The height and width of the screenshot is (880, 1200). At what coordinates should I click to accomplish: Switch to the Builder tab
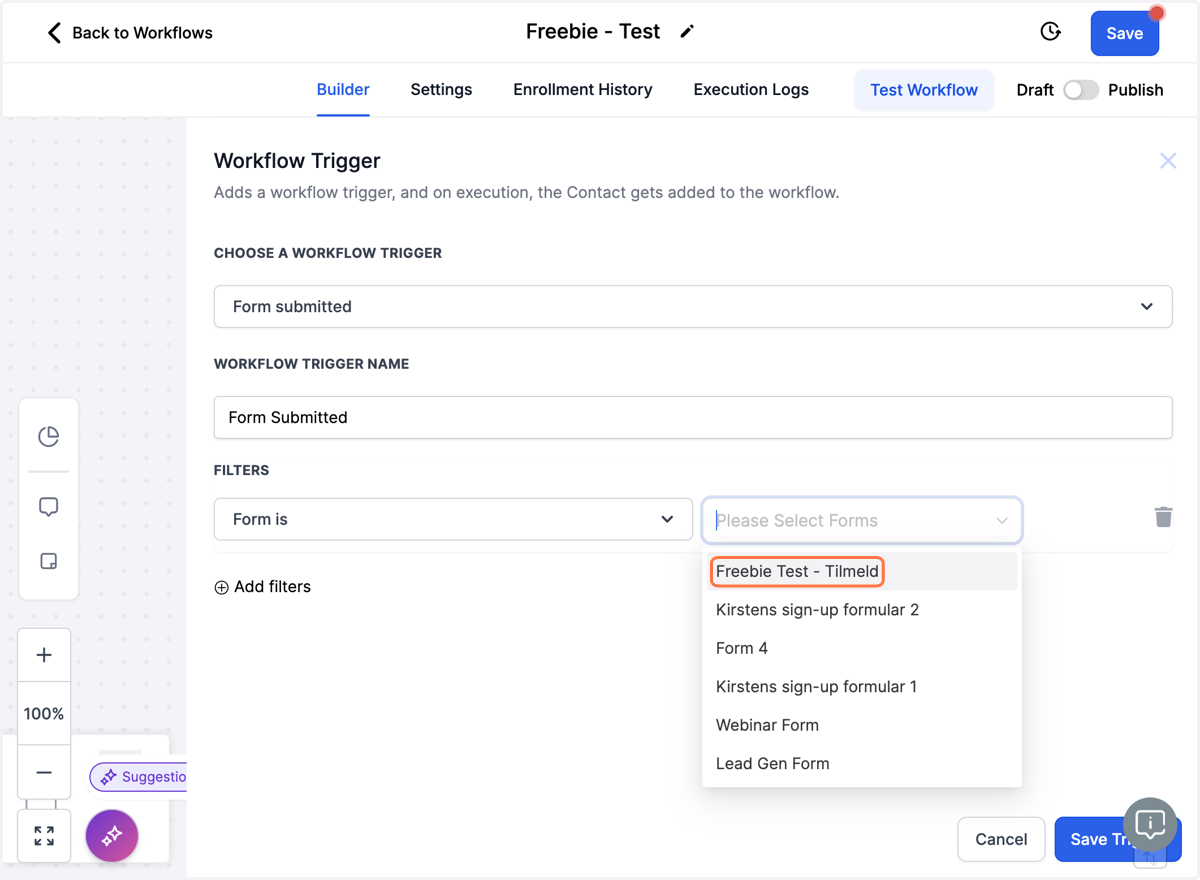[x=343, y=90]
